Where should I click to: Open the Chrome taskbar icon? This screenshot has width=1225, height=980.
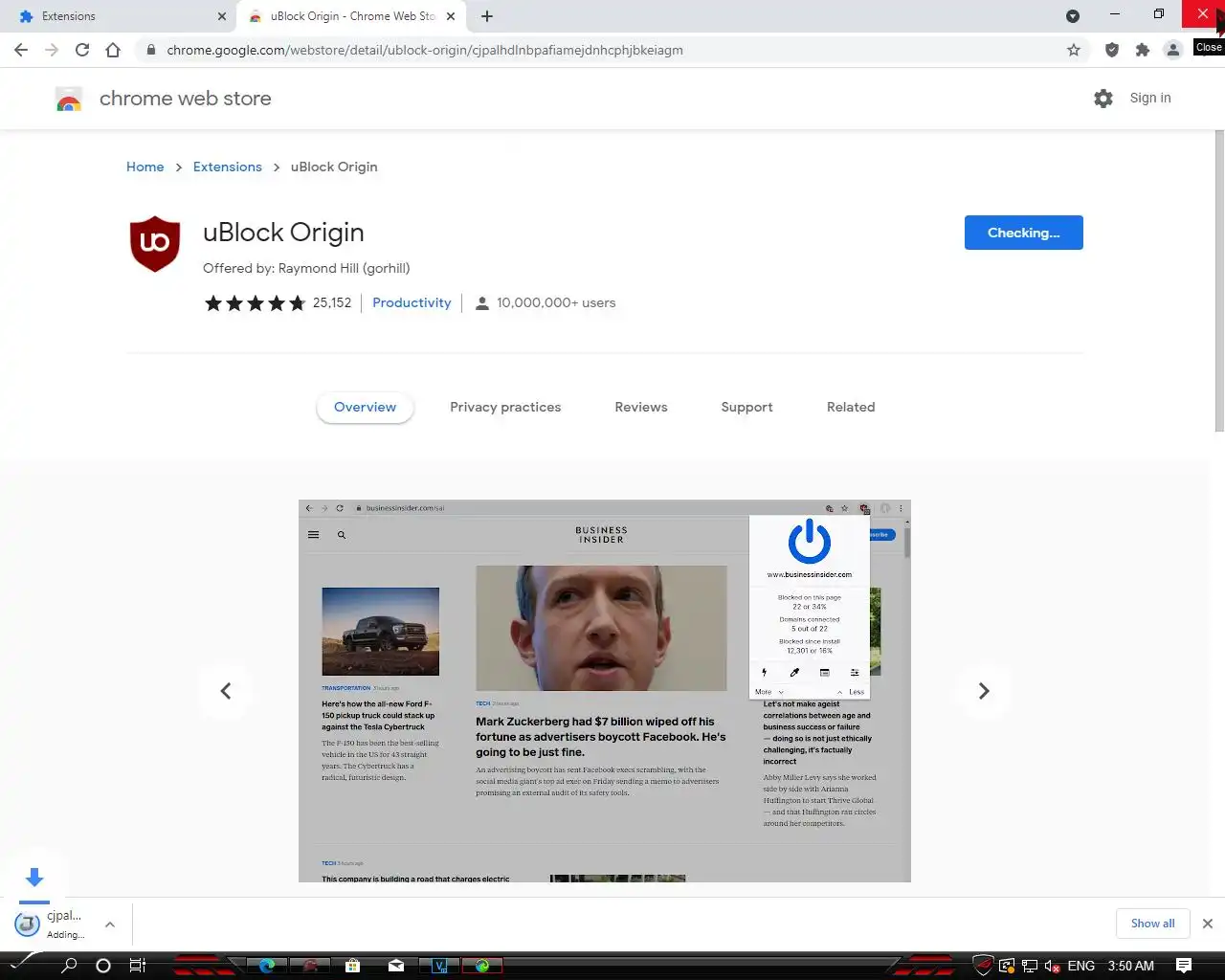482,966
